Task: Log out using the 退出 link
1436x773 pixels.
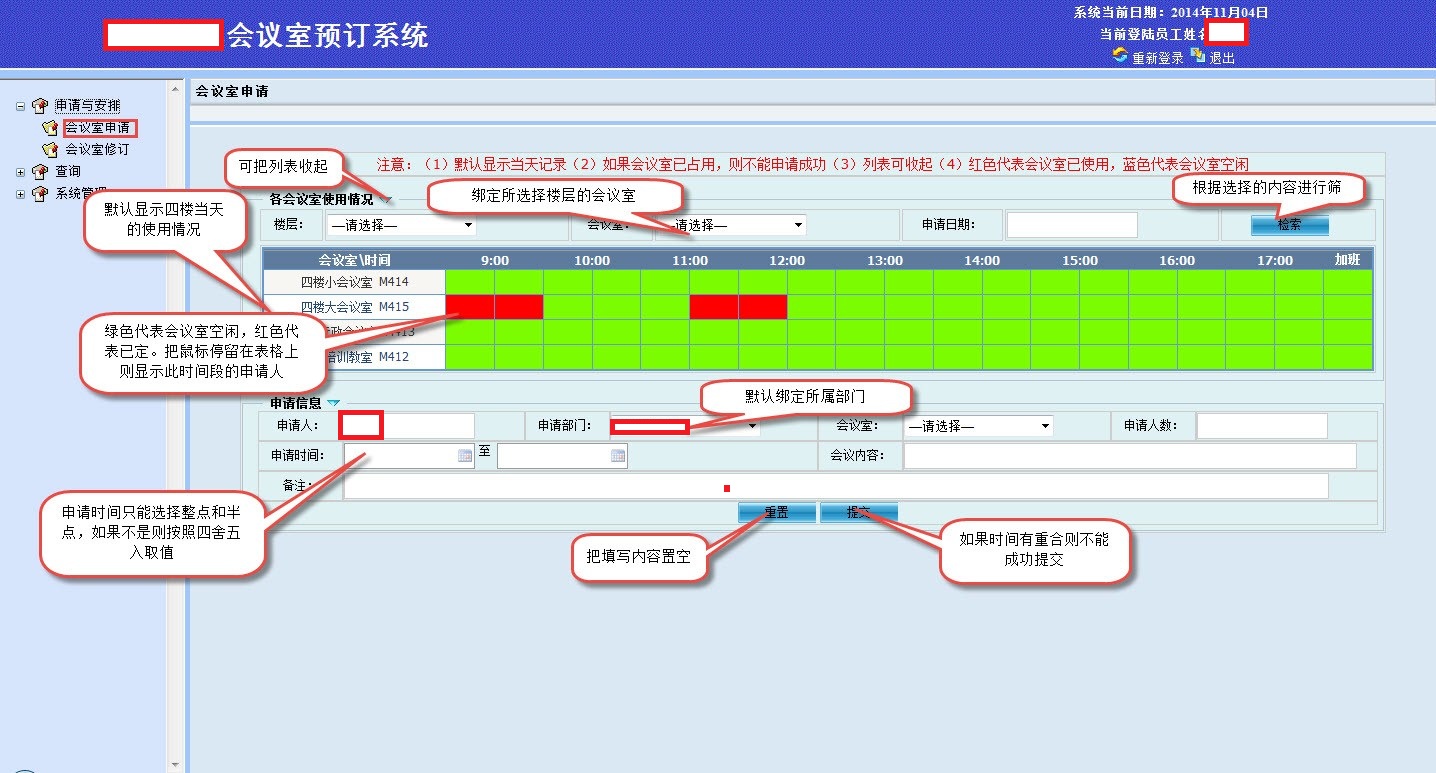Action: click(1222, 58)
